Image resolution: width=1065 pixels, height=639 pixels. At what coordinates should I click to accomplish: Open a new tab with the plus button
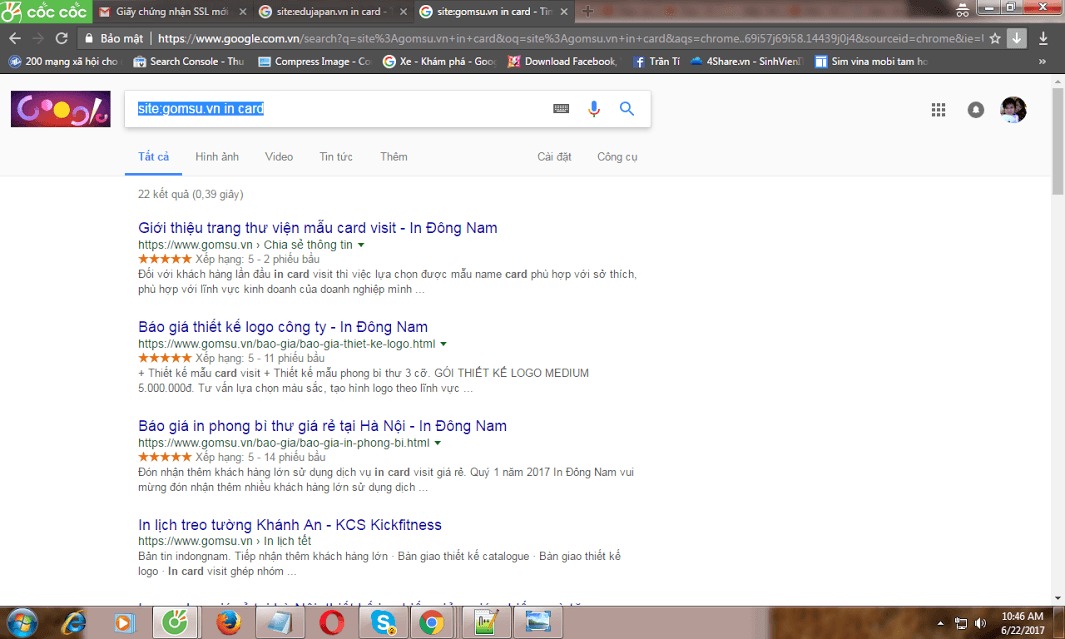[x=588, y=12]
